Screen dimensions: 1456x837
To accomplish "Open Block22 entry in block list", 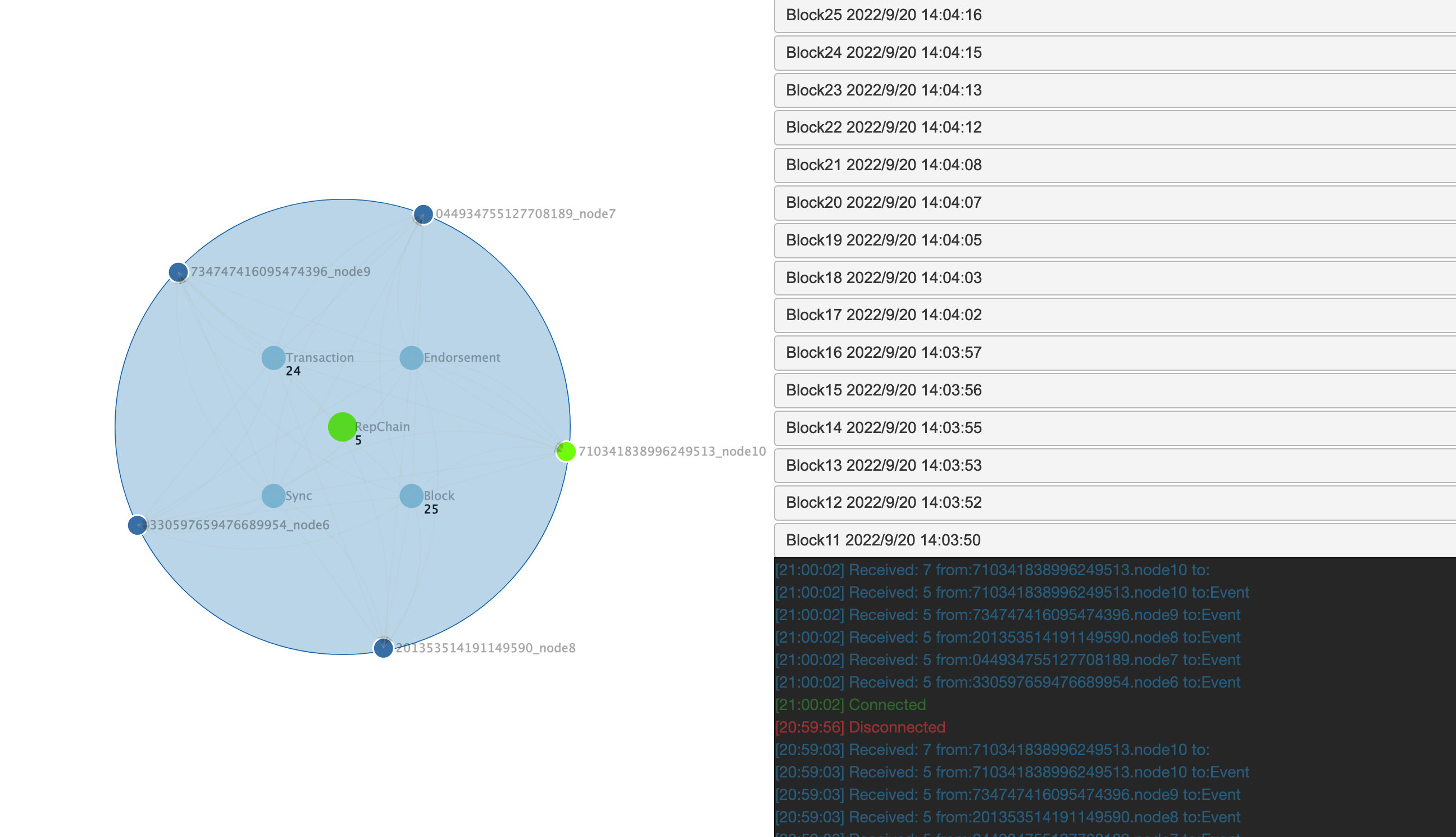I will click(x=1115, y=128).
